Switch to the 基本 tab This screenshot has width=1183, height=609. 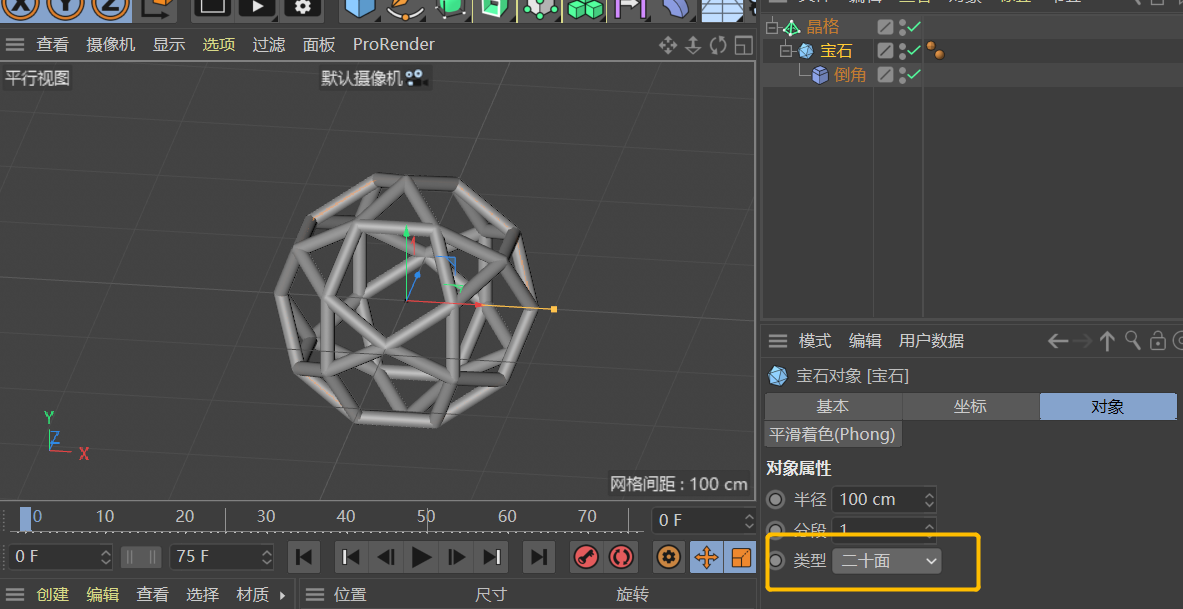click(833, 406)
